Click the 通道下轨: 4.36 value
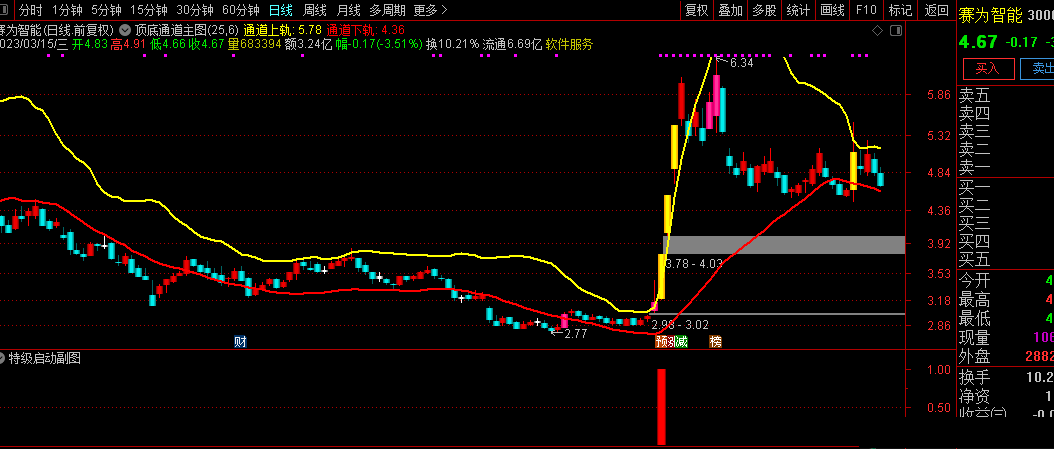This screenshot has width=1054, height=449. (365, 30)
